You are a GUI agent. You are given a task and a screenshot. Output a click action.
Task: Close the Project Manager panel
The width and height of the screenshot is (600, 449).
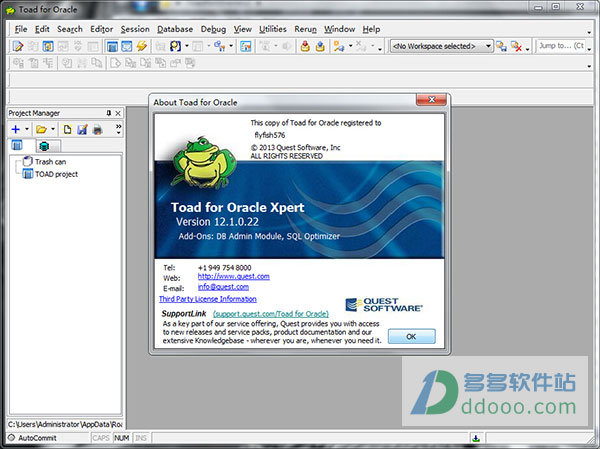point(118,113)
